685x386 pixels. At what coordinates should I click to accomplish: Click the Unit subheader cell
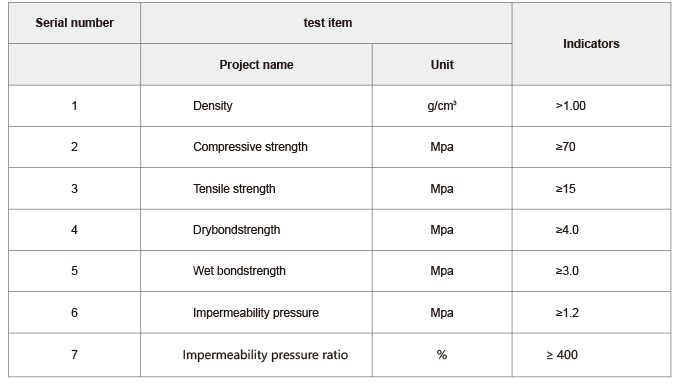tap(442, 65)
